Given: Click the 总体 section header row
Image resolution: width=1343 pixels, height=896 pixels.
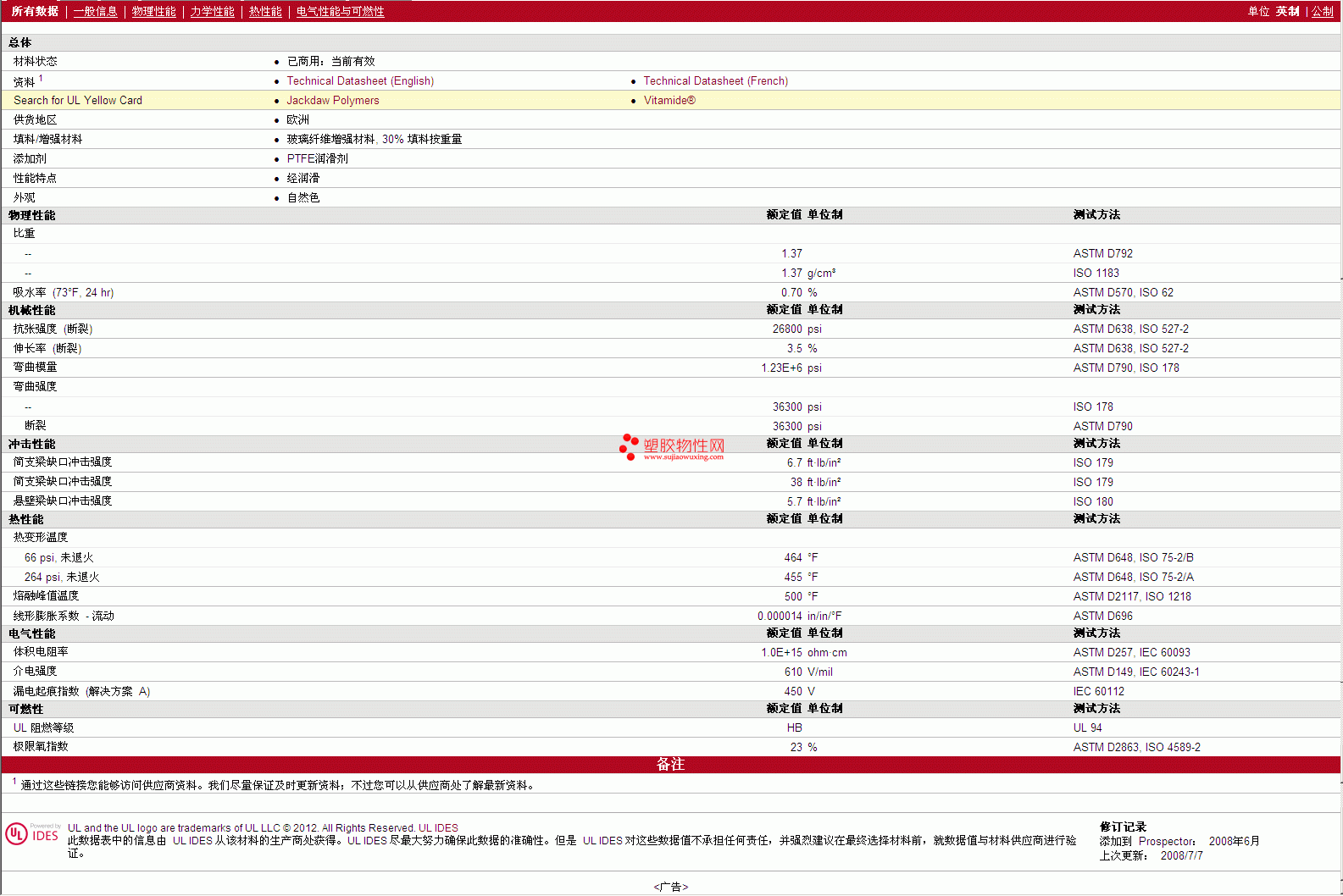Looking at the screenshot, I should (x=20, y=42).
